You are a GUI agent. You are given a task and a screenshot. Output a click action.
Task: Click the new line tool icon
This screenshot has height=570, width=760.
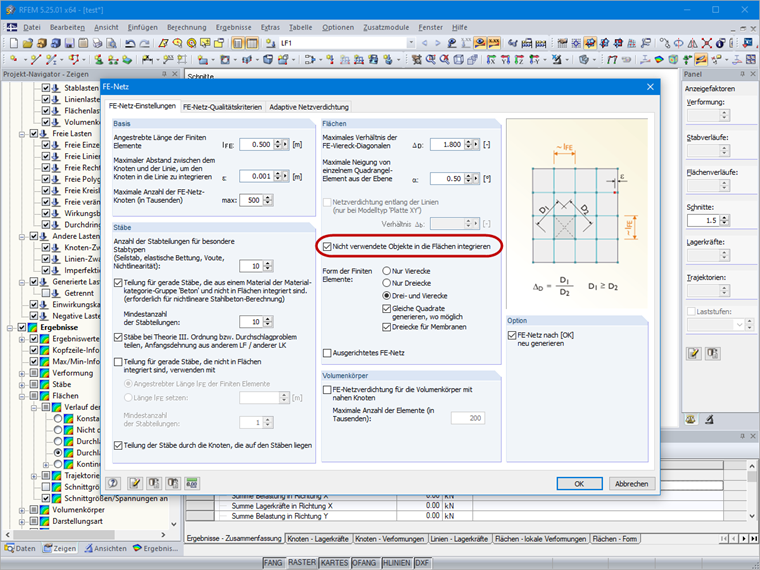pos(35,60)
